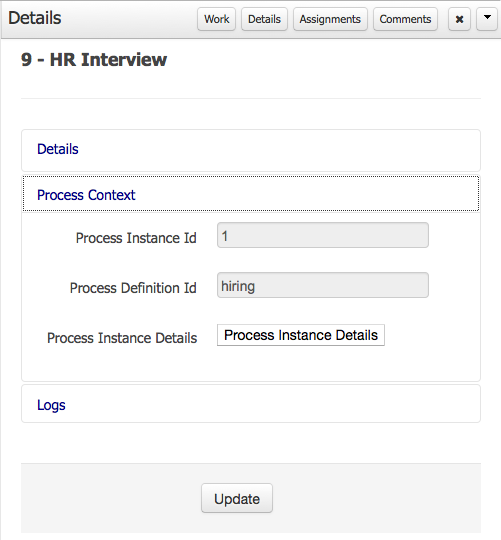
Task: Click the X close icon in header
Action: point(459,19)
